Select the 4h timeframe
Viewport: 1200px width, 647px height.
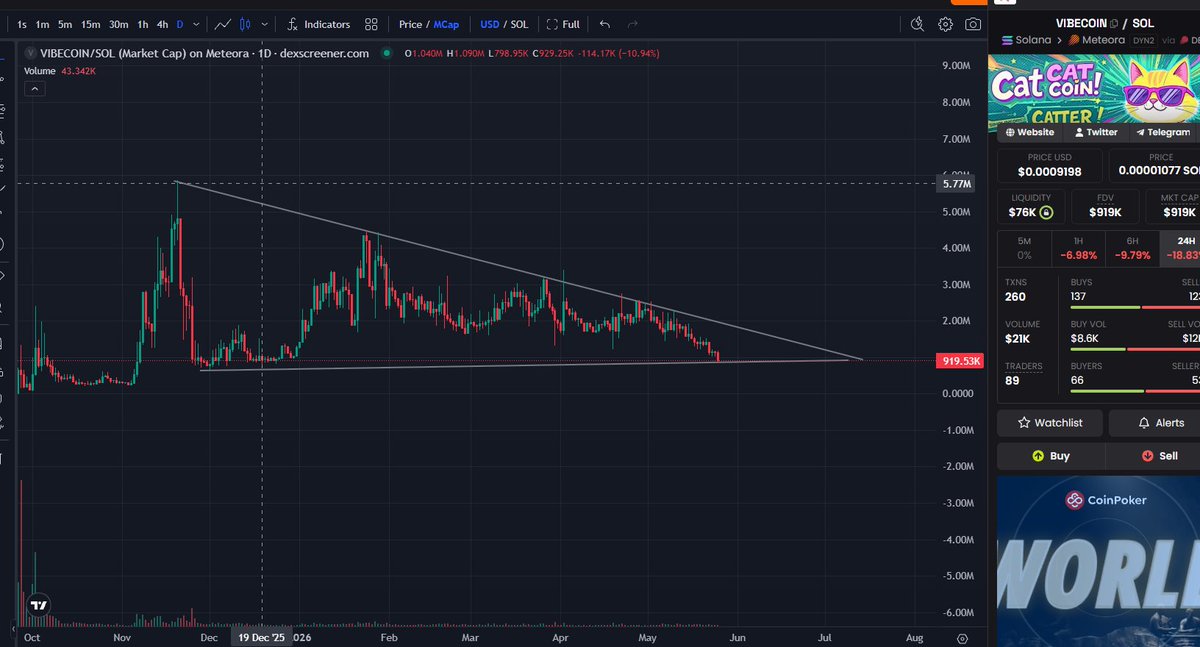click(x=162, y=24)
